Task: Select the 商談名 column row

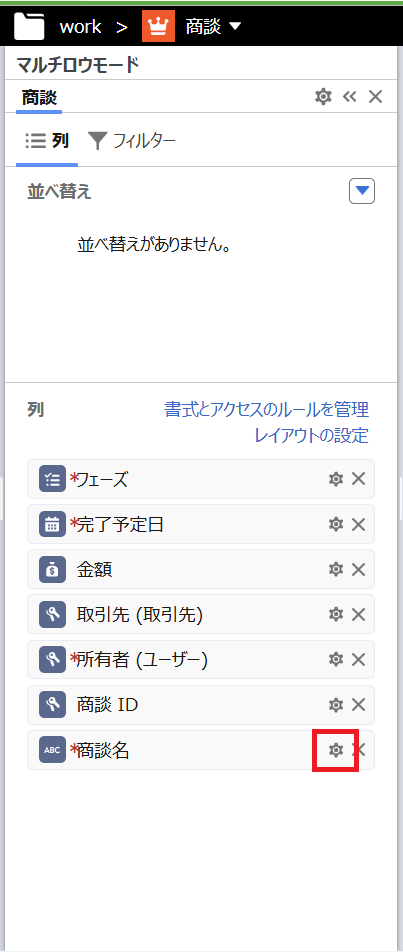Action: click(x=201, y=750)
